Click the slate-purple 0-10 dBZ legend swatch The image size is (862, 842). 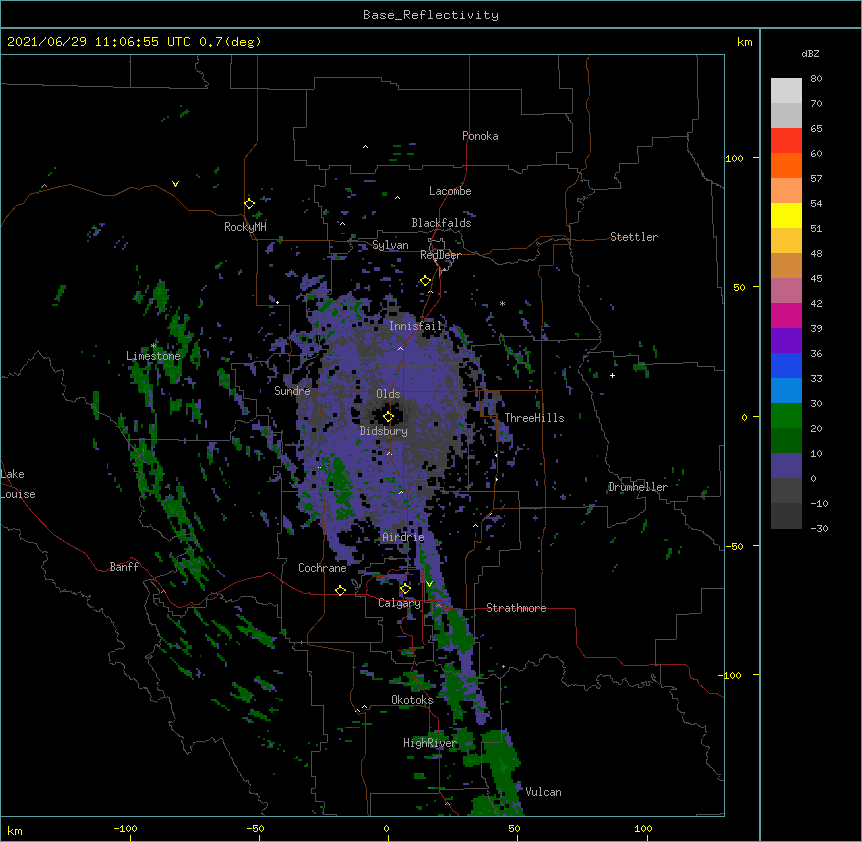pyautogui.click(x=786, y=466)
